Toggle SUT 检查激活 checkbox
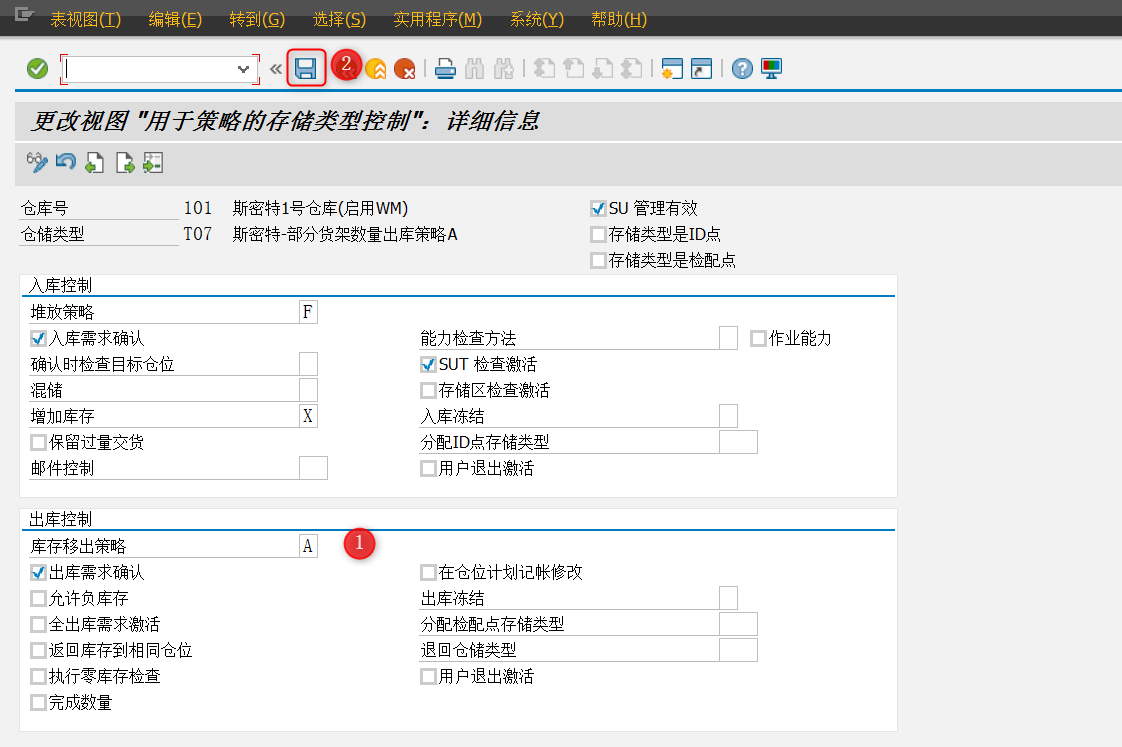 pyautogui.click(x=429, y=364)
